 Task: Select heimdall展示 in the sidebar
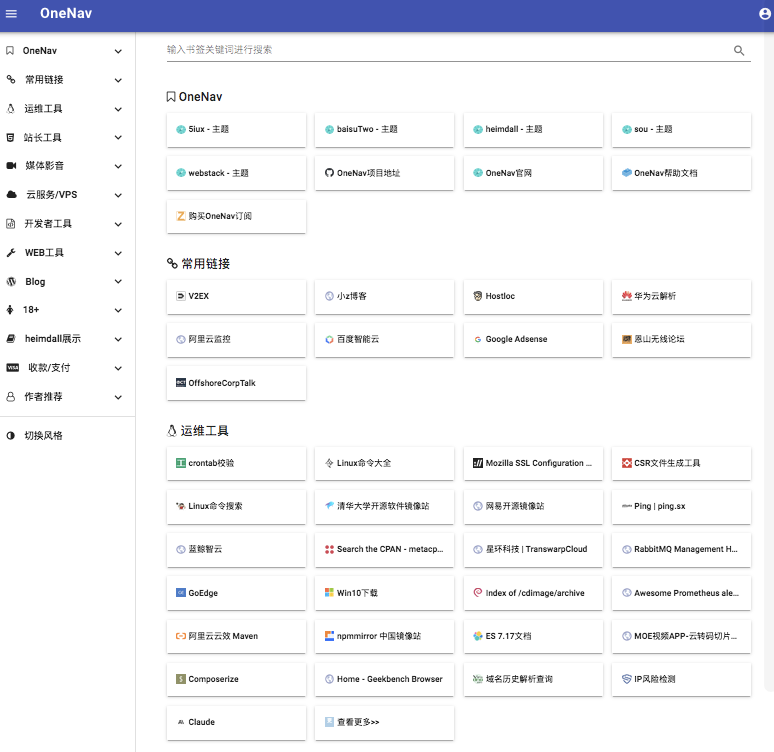53,339
